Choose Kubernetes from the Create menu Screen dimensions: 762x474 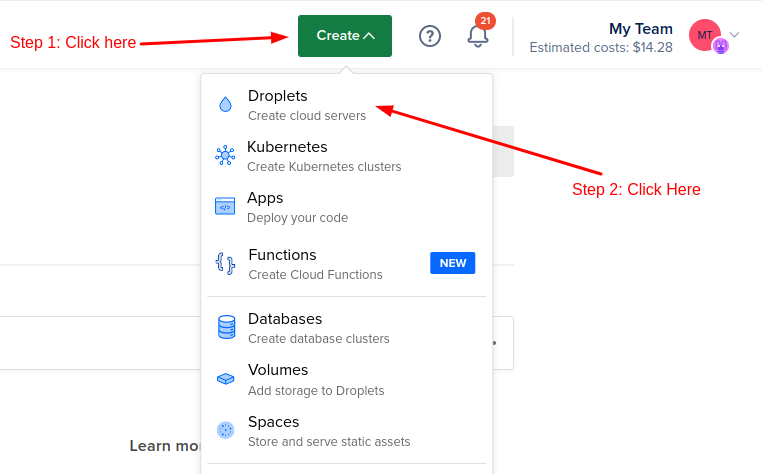tap(346, 157)
